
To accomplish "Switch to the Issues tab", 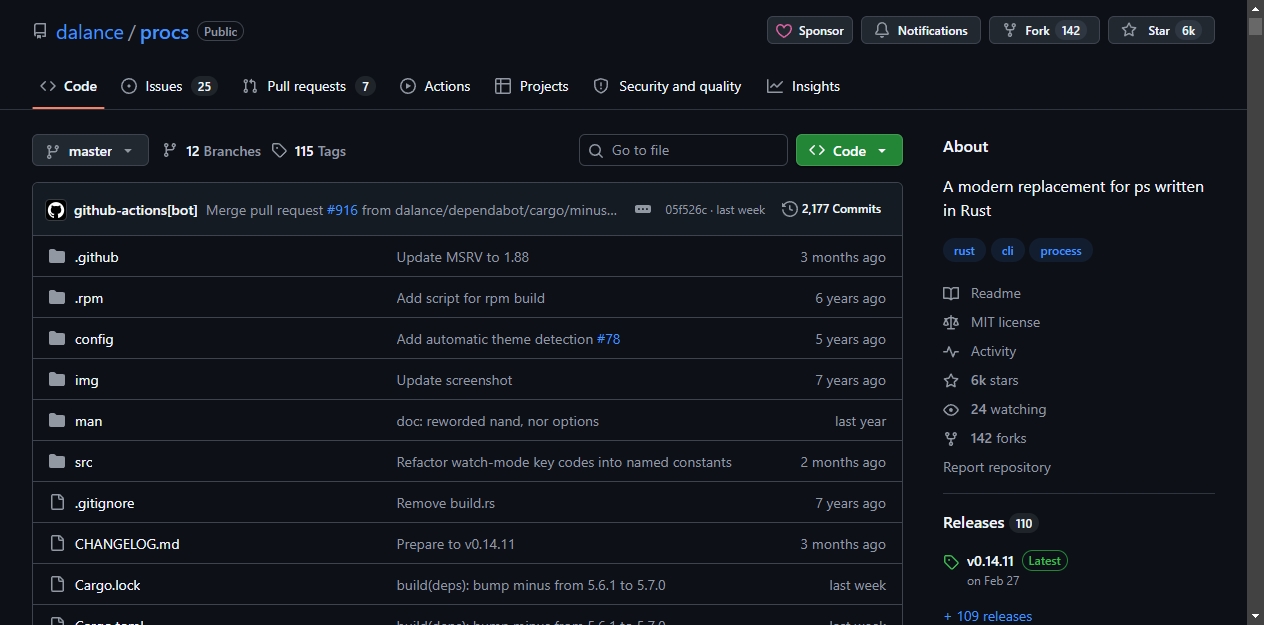I will click(168, 87).
